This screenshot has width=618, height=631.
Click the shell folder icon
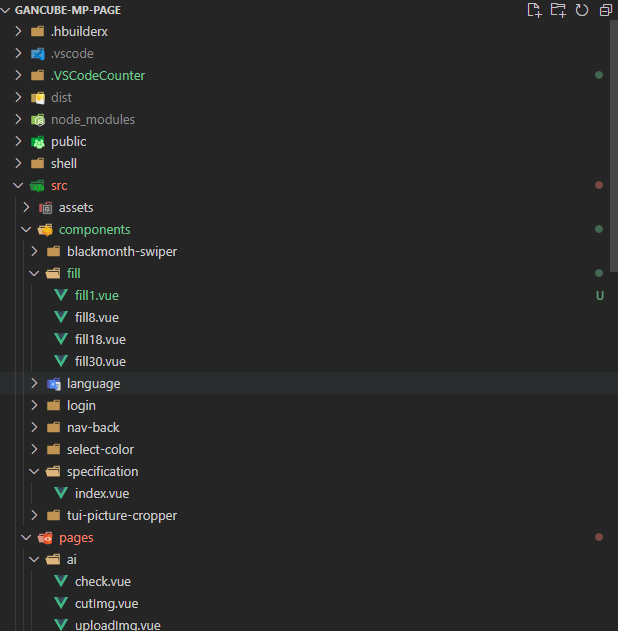coord(37,163)
